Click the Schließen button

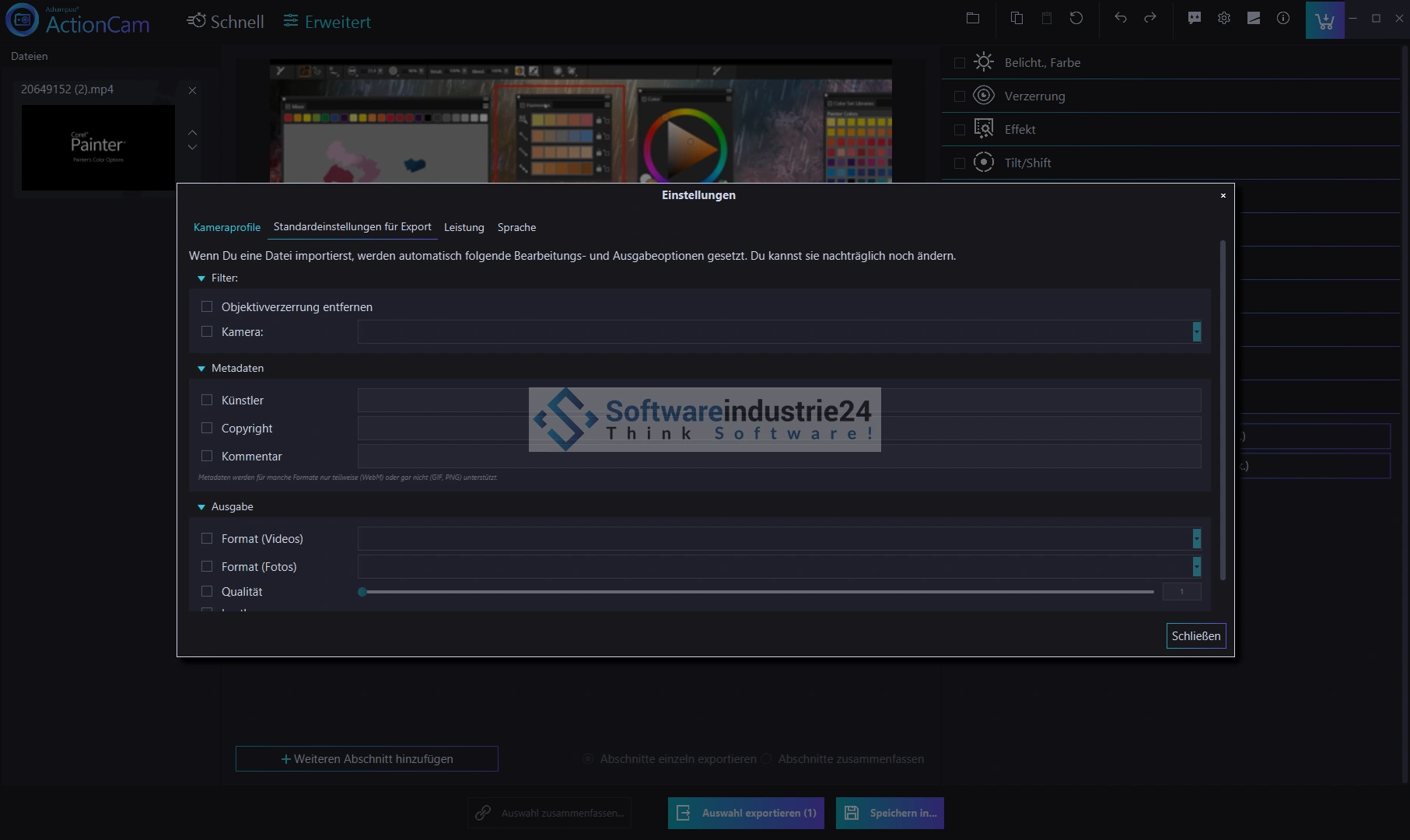click(x=1195, y=636)
